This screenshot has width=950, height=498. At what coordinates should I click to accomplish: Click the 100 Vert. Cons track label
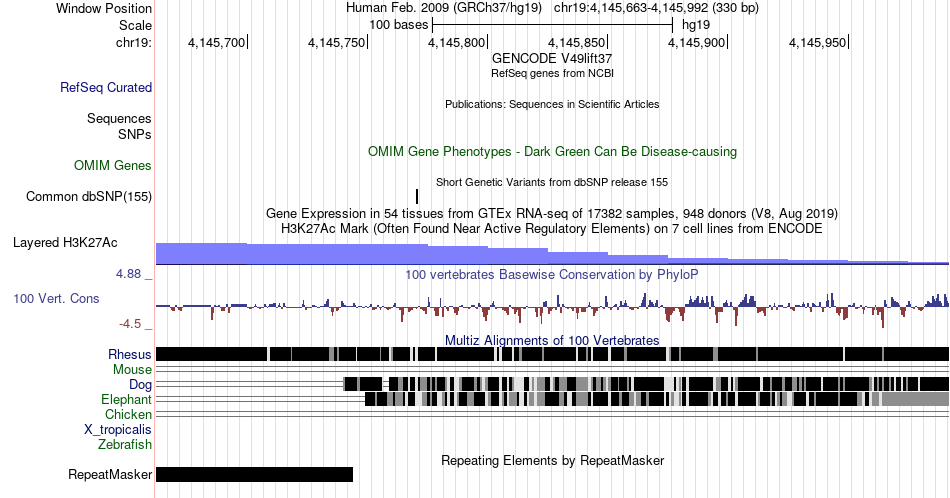pyautogui.click(x=56, y=298)
